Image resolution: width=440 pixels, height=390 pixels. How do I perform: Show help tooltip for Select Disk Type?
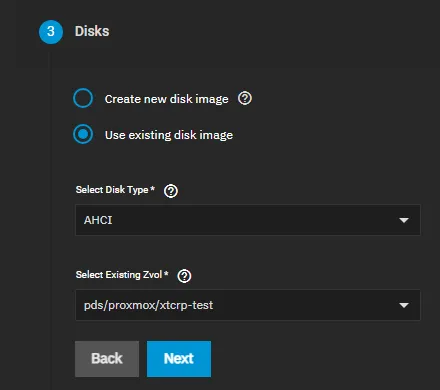point(171,191)
